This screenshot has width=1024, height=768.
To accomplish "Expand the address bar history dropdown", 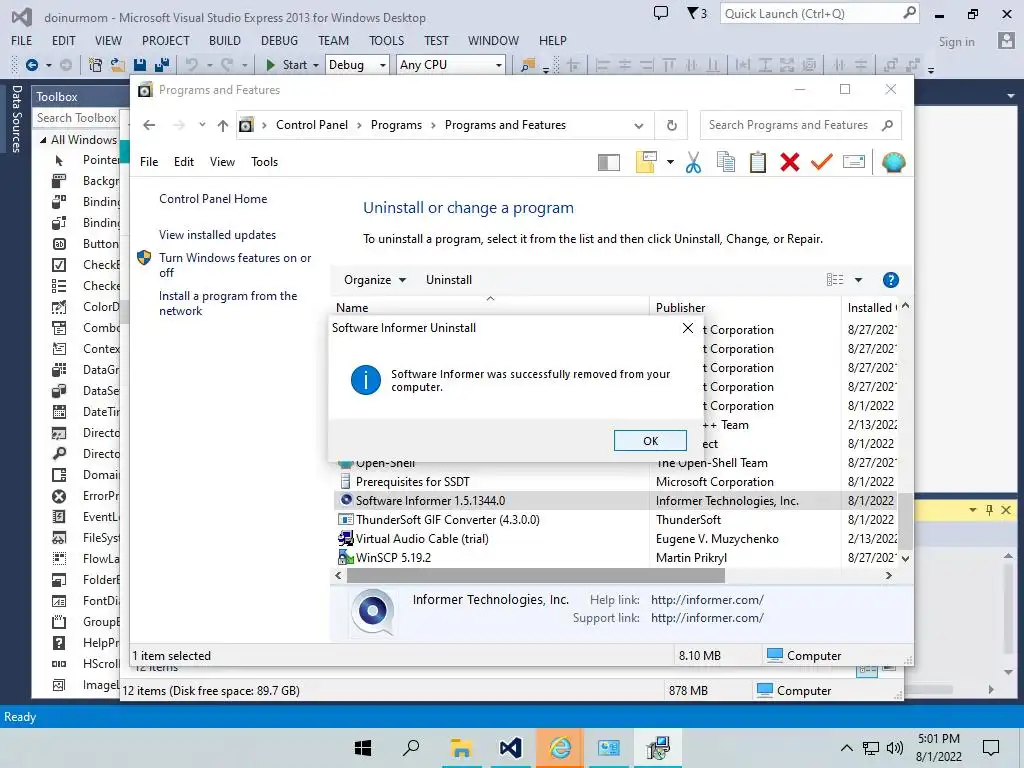I will pos(639,125).
